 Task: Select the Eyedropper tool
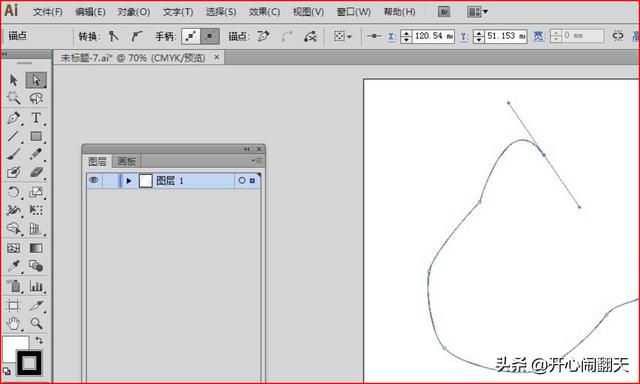(13, 266)
